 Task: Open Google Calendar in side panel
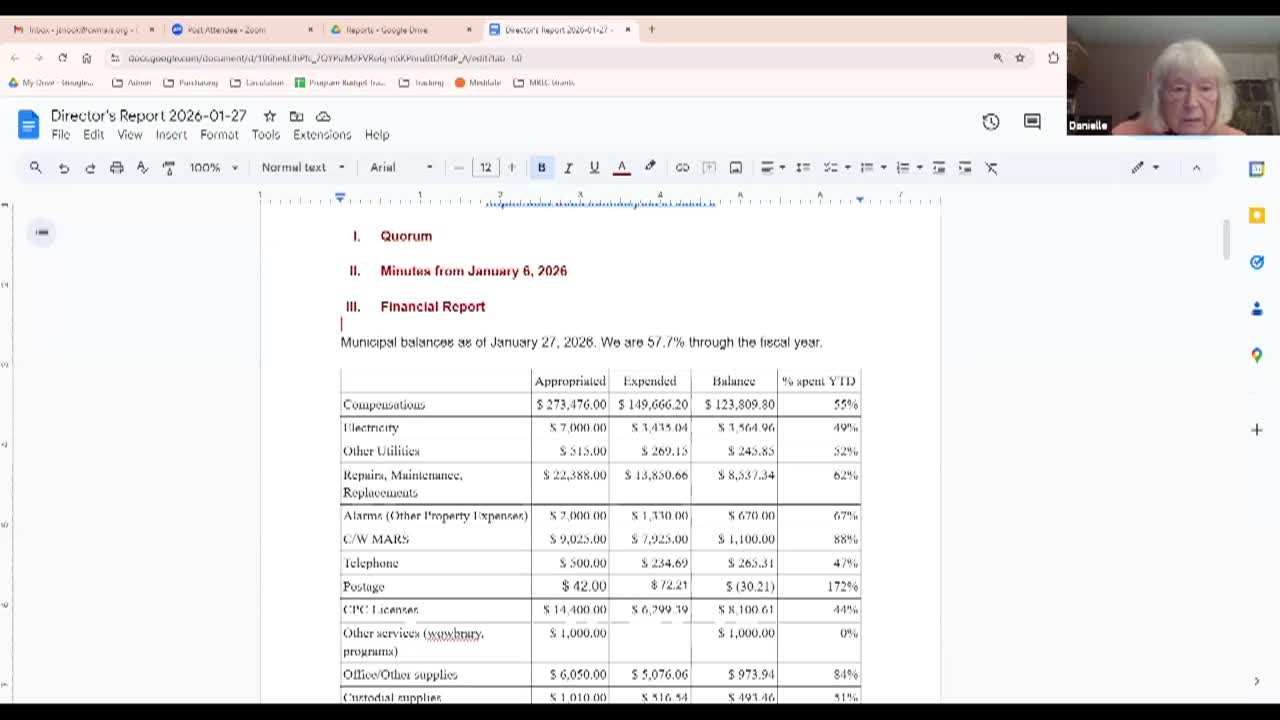[1257, 169]
